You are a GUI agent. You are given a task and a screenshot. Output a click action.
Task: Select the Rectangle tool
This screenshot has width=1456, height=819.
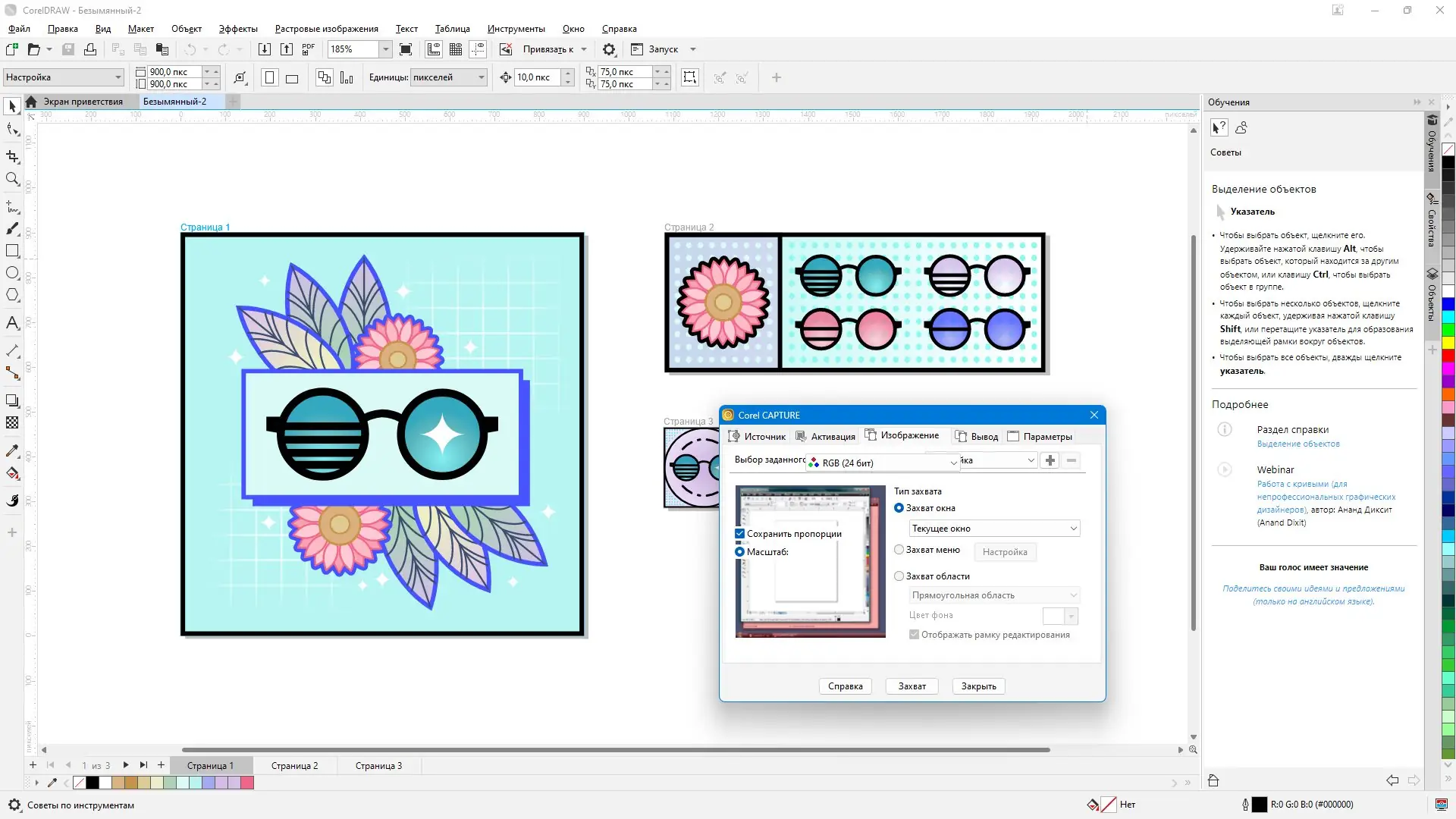coord(12,251)
